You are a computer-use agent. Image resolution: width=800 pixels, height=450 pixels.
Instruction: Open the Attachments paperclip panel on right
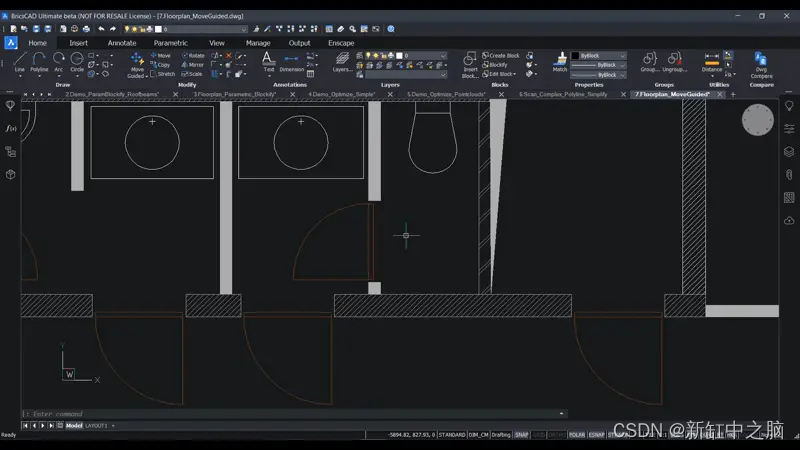pos(789,174)
